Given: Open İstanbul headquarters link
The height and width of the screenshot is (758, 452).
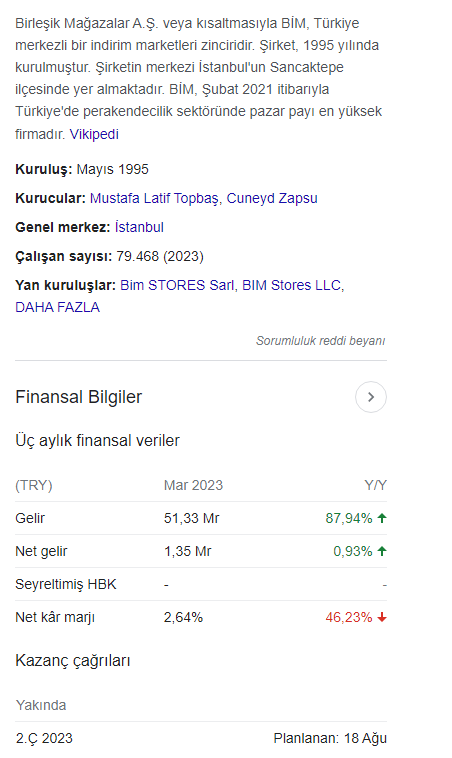Looking at the screenshot, I should click(139, 227).
